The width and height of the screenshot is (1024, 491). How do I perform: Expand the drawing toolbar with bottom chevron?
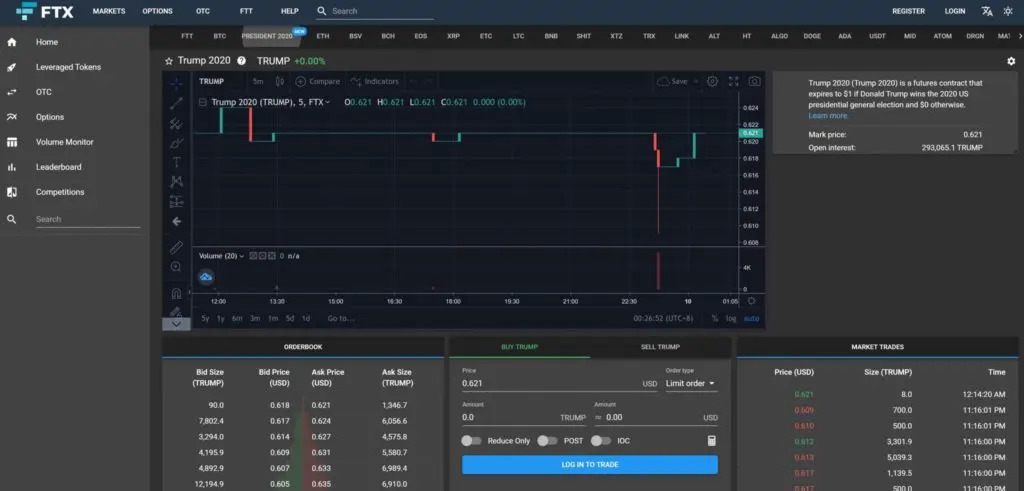(x=176, y=323)
